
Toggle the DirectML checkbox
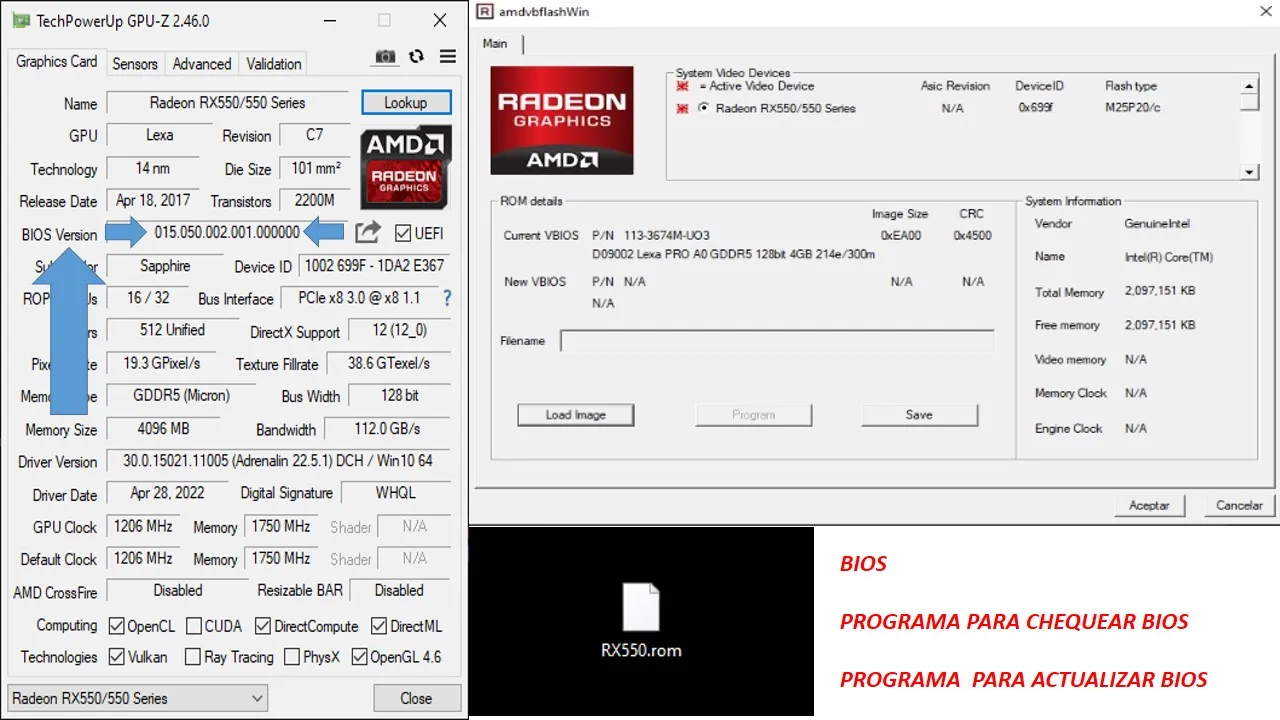tap(379, 626)
